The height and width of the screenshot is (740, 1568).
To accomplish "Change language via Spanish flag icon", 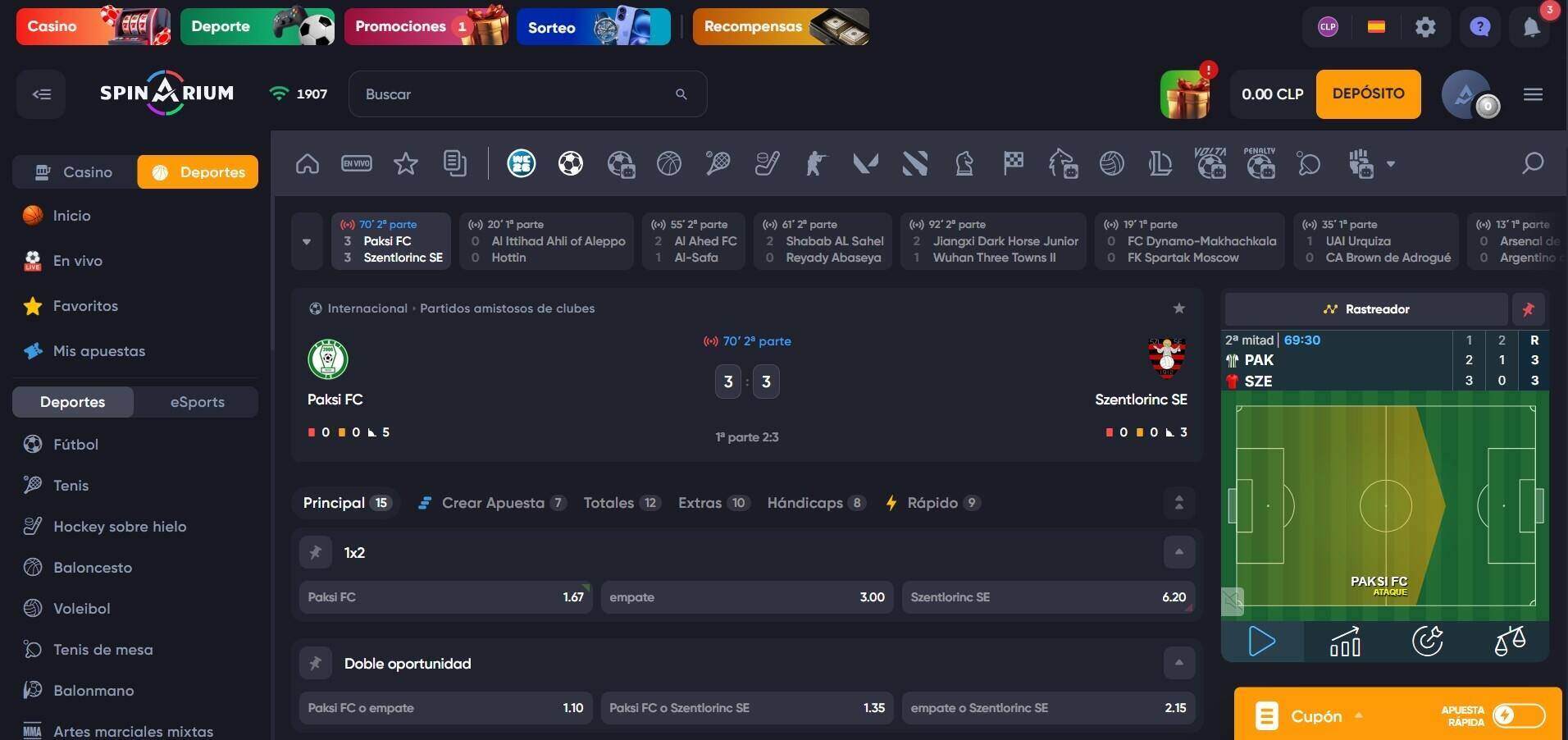I will tap(1376, 27).
